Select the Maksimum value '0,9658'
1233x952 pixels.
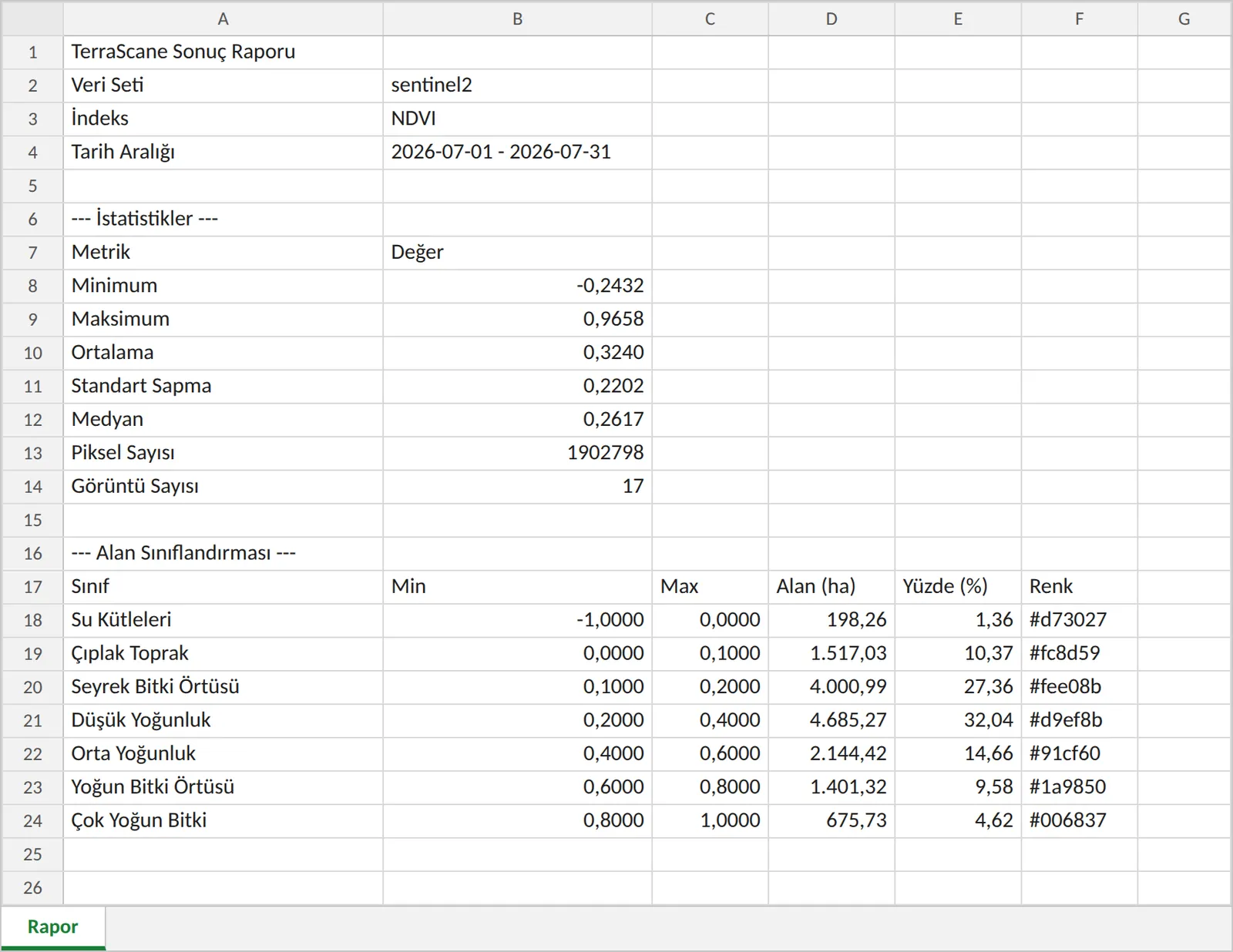pos(517,320)
